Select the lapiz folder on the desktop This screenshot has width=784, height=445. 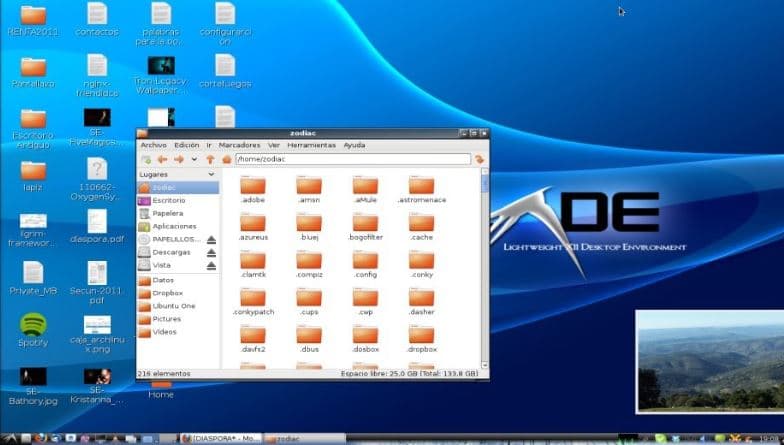tap(33, 176)
